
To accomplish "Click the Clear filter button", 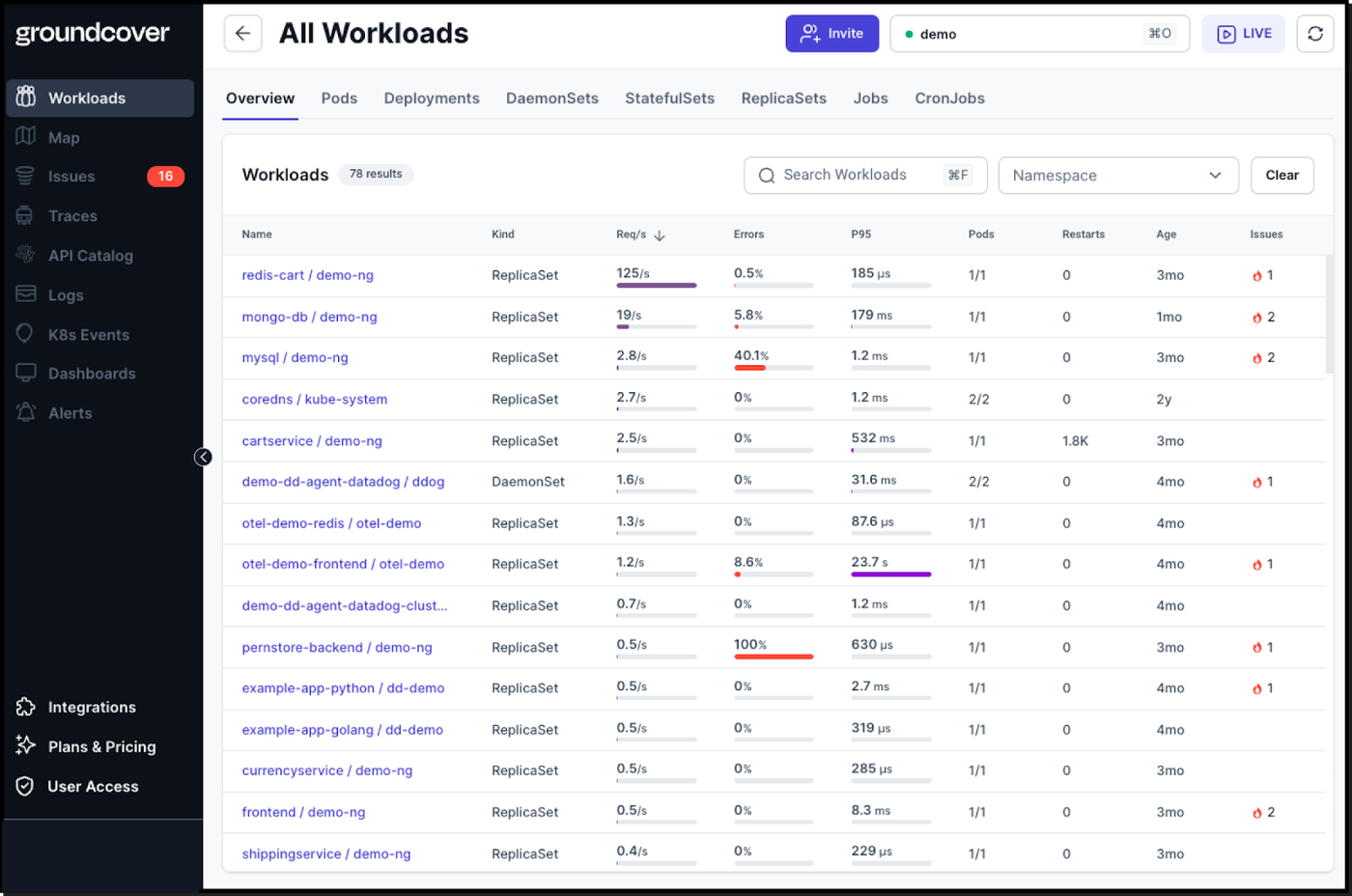I will coord(1282,175).
